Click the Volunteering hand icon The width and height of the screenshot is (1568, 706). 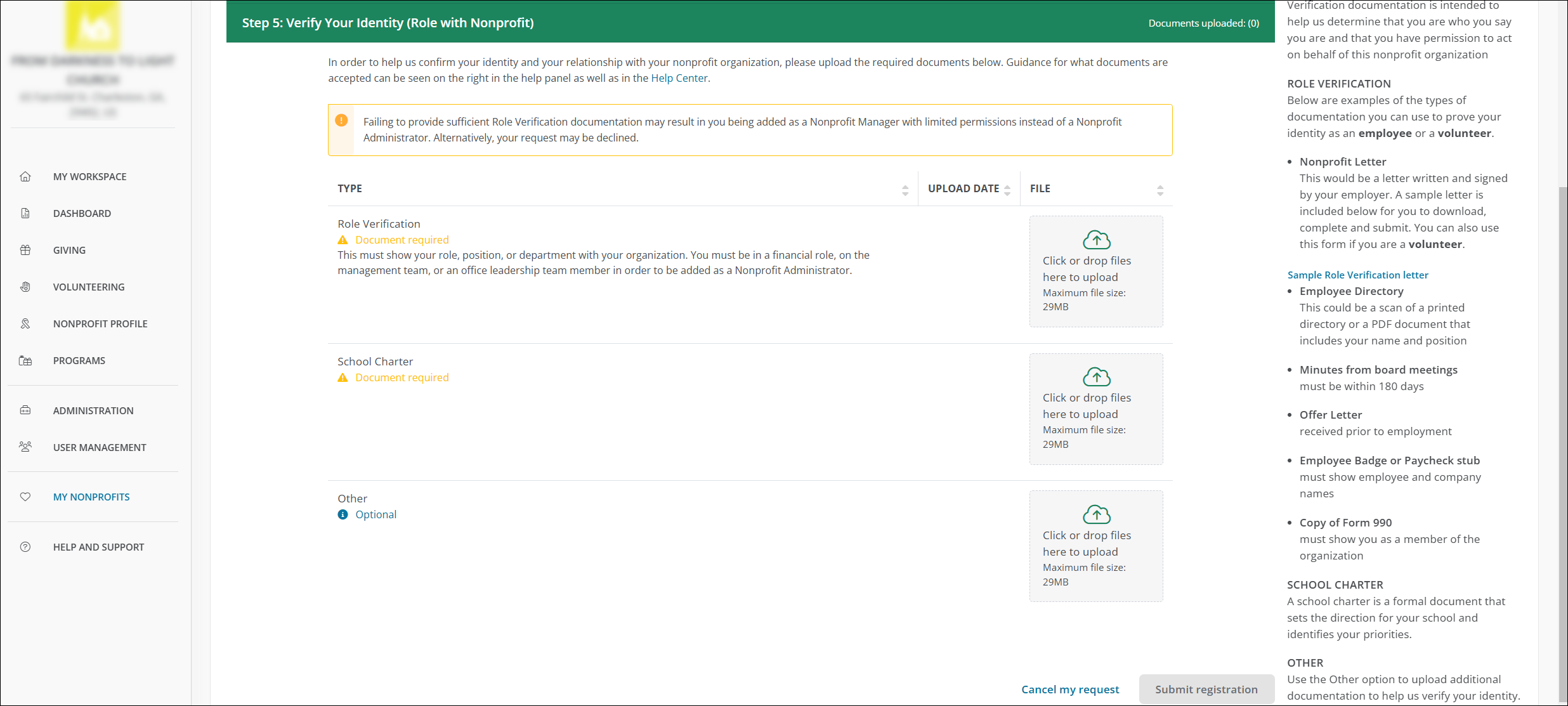[x=25, y=287]
